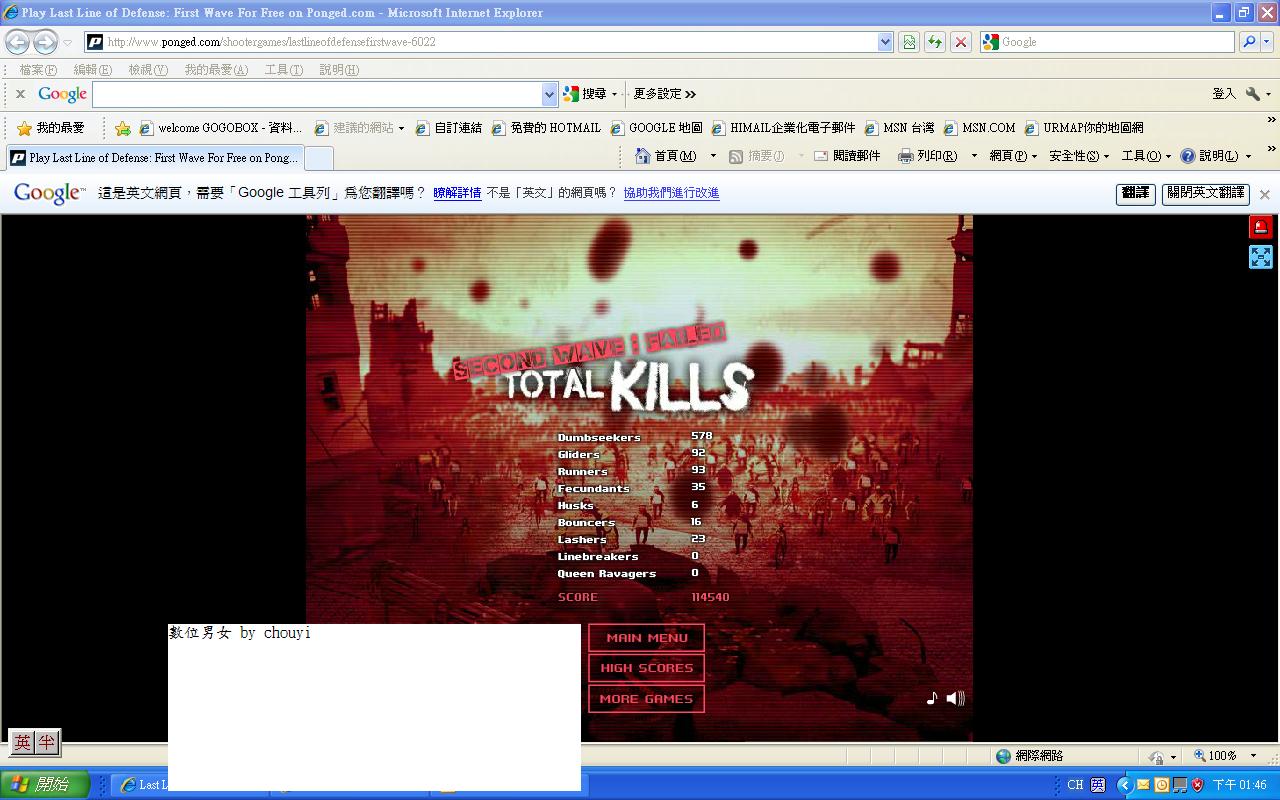
Task: Click the printer 列印 icon
Action: pyautogui.click(x=906, y=156)
